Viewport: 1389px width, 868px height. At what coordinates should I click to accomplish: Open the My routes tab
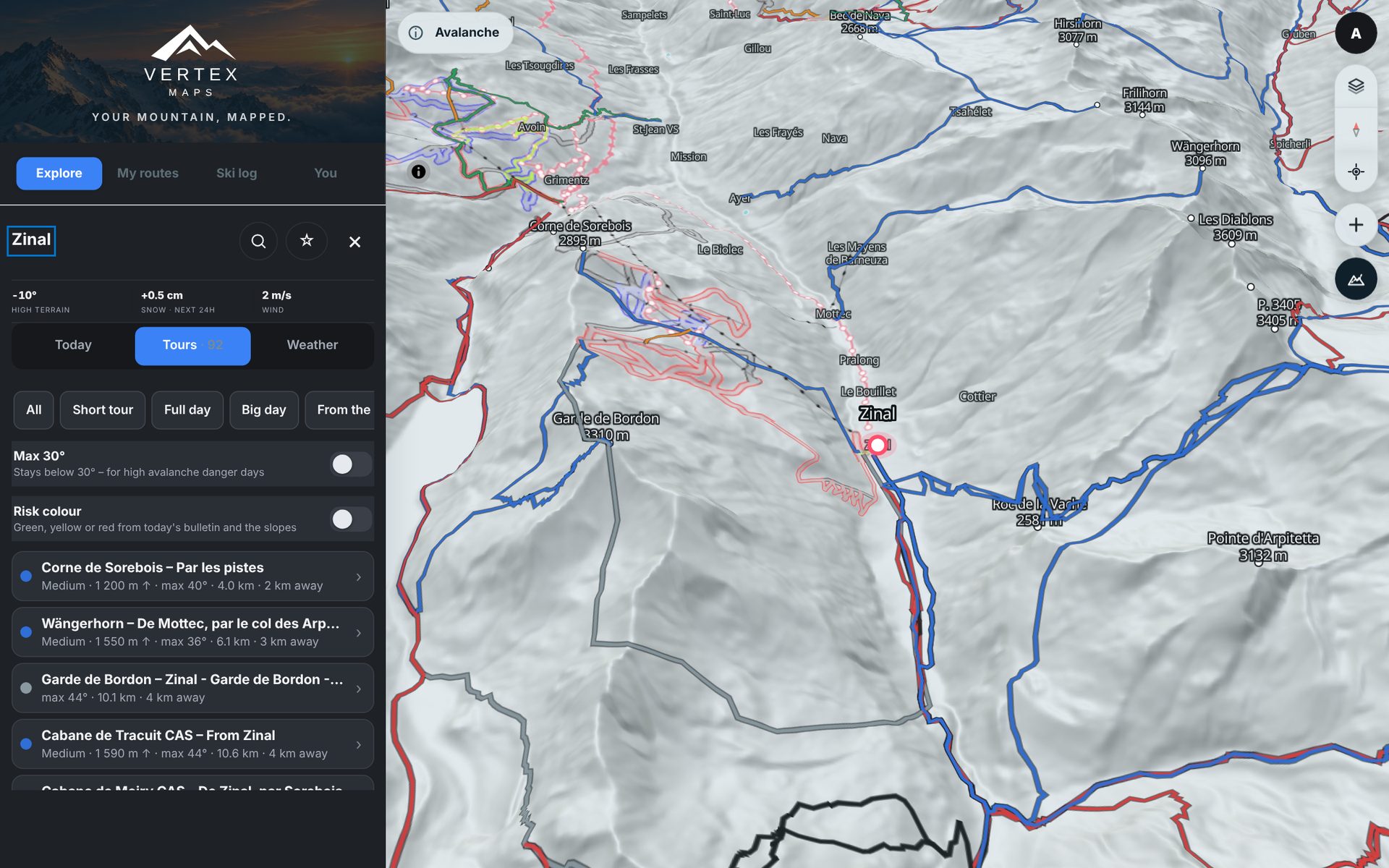(148, 174)
